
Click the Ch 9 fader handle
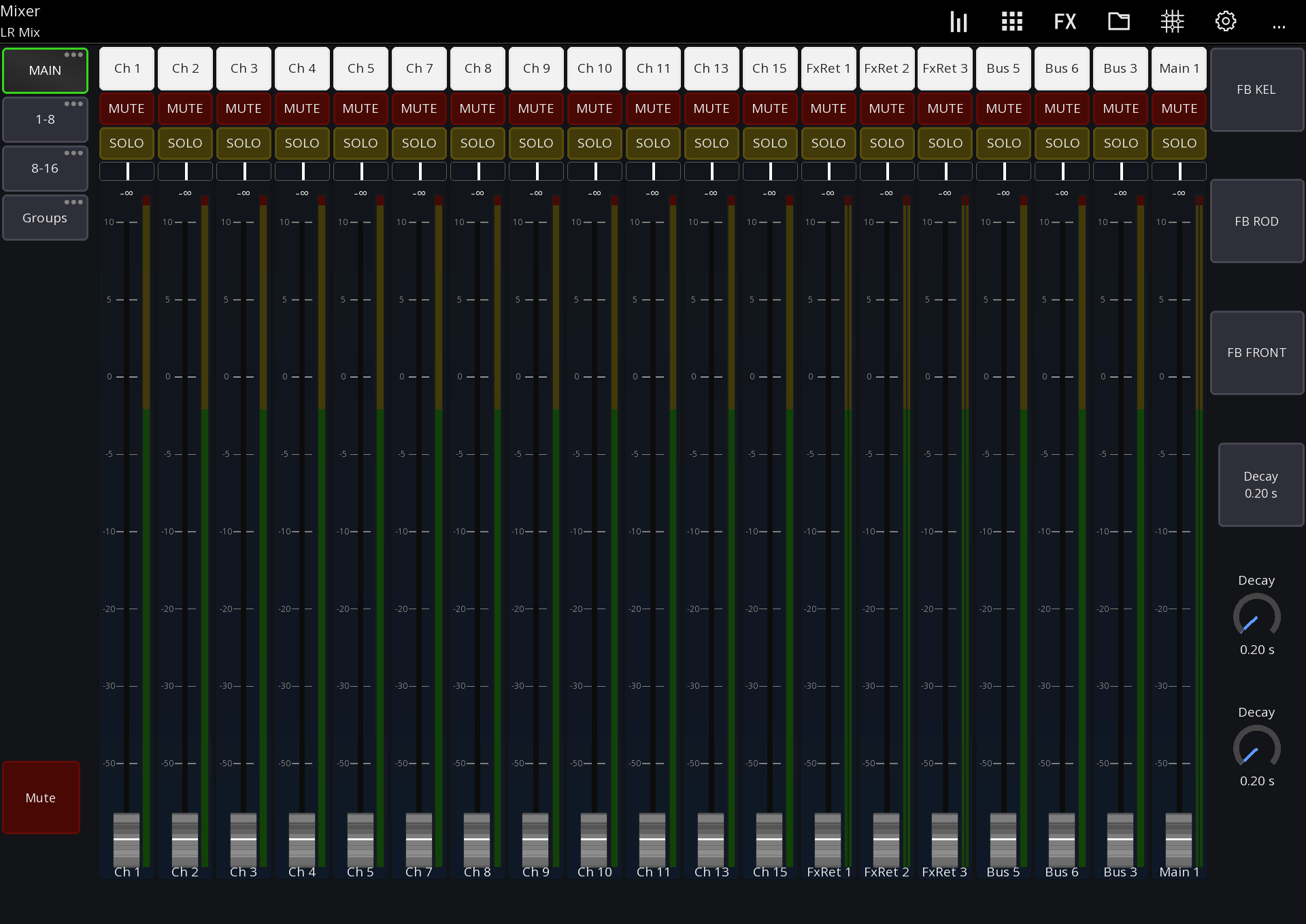click(x=535, y=840)
